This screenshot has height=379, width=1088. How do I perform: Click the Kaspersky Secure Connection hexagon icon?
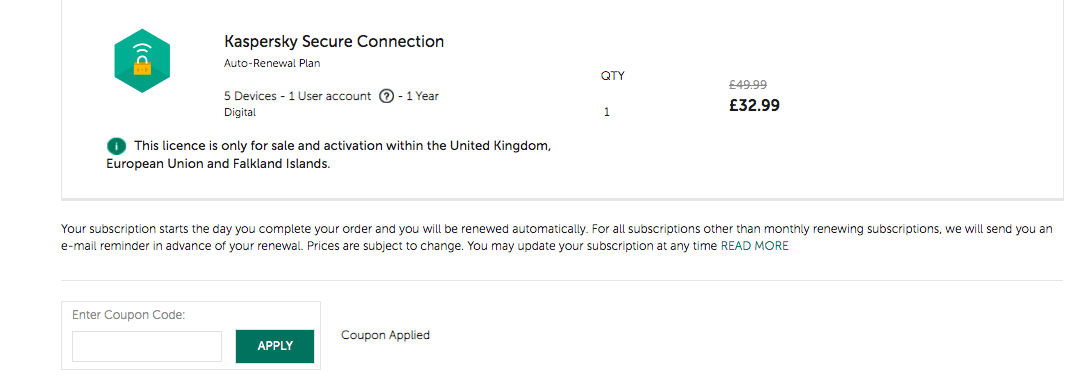(142, 61)
